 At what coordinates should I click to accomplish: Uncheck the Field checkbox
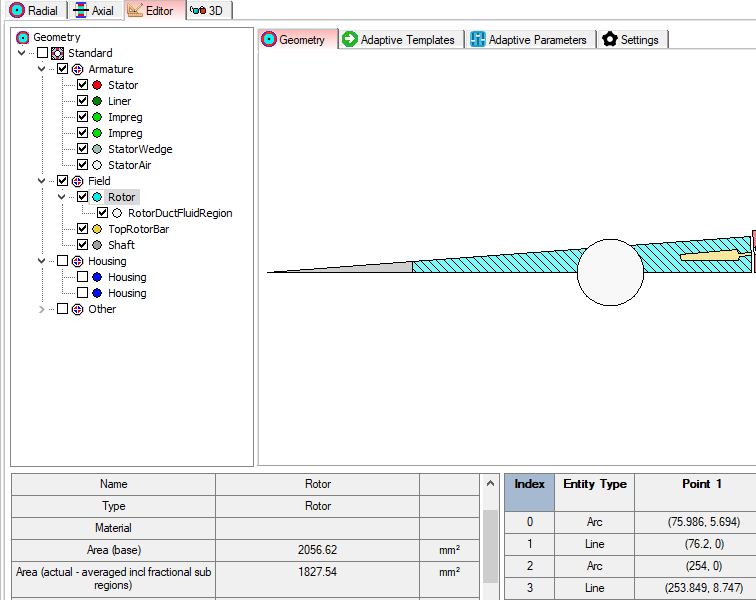62,180
